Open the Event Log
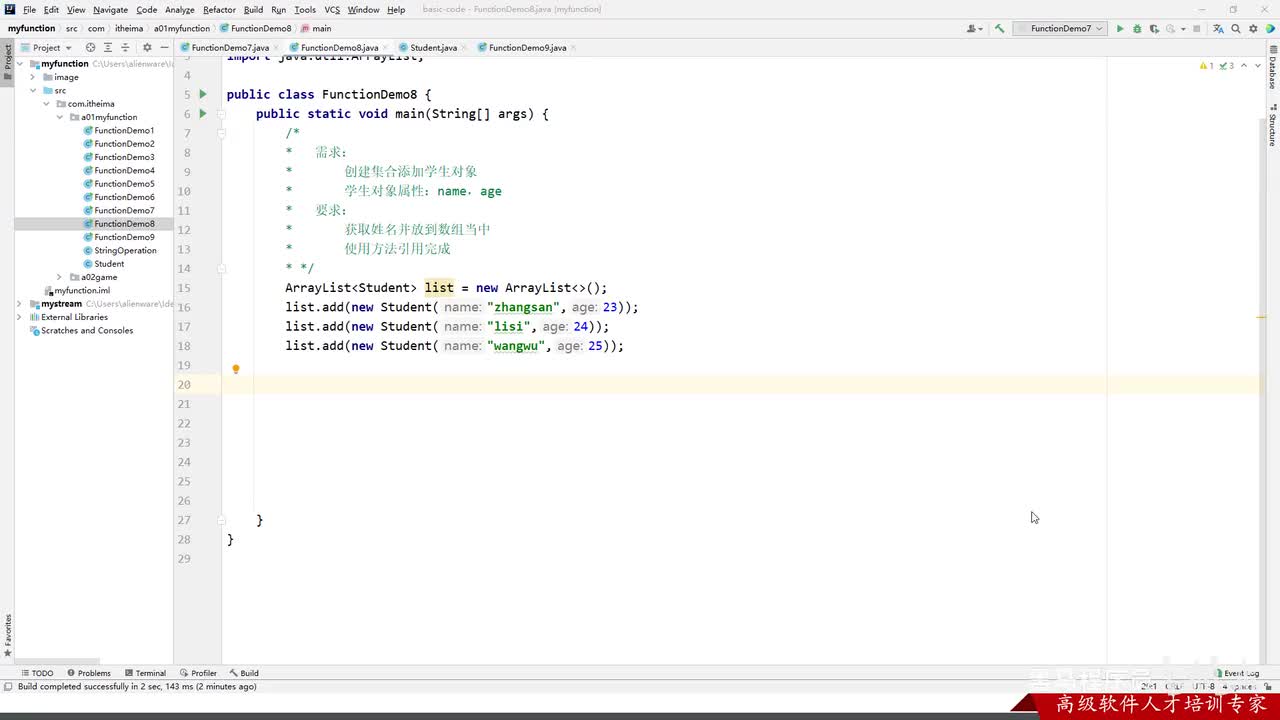Viewport: 1280px width, 720px height. tap(1236, 673)
